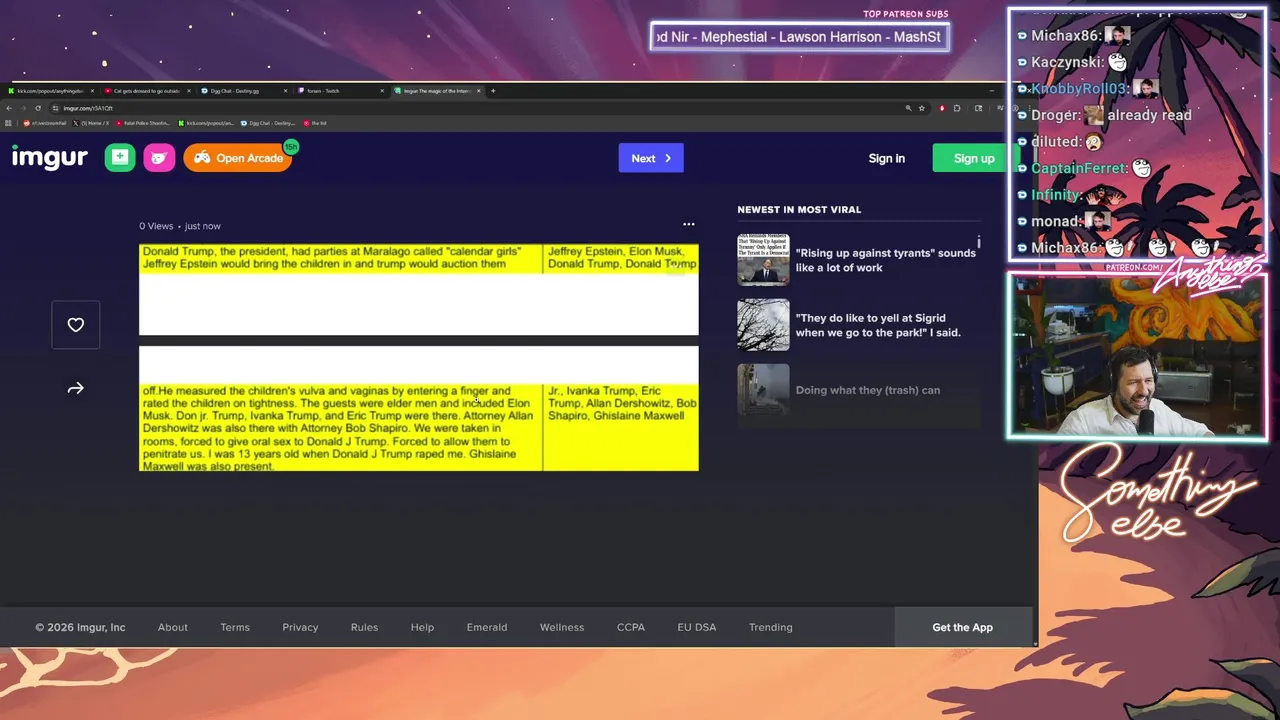Close the Imgur browser tab

pos(479,91)
